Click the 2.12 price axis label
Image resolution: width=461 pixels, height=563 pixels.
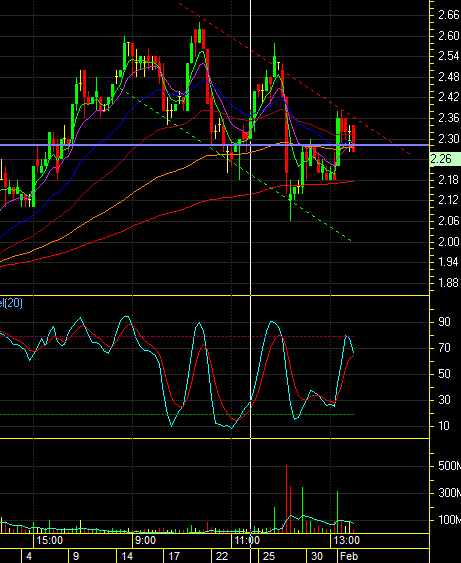click(x=449, y=200)
